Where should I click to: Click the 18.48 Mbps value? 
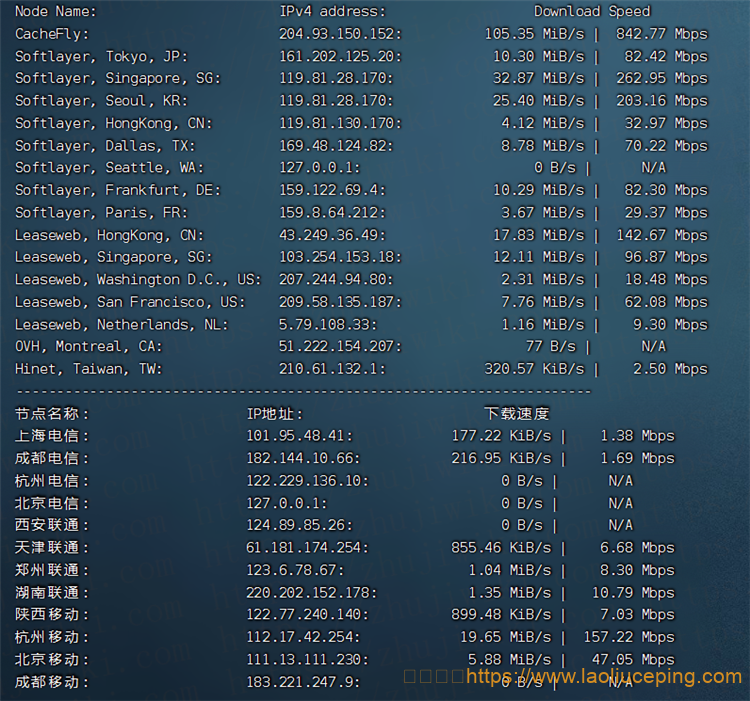666,280
